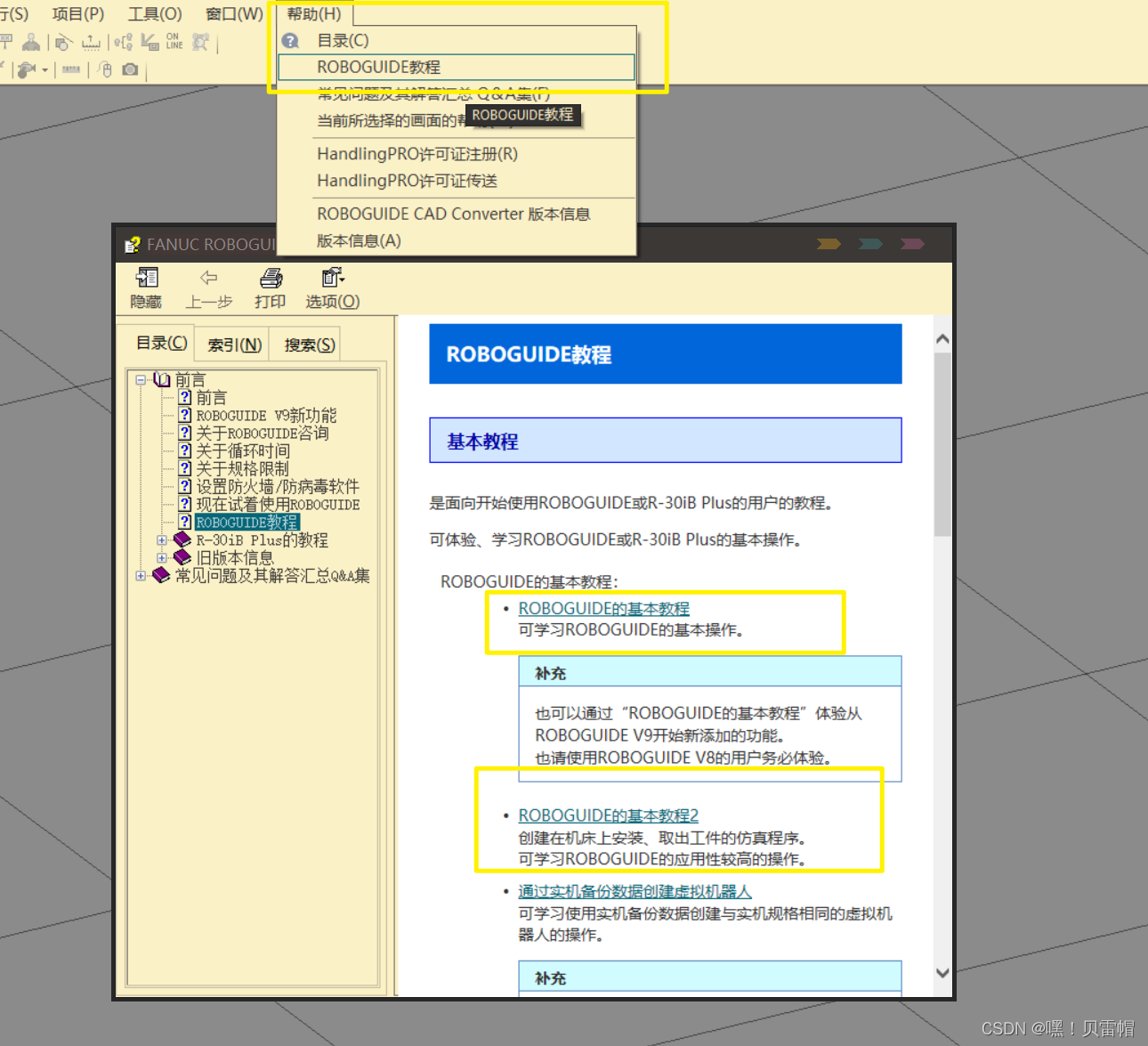Image resolution: width=1148 pixels, height=1046 pixels.
Task: Click the help window title bar icon
Action: (x=133, y=244)
